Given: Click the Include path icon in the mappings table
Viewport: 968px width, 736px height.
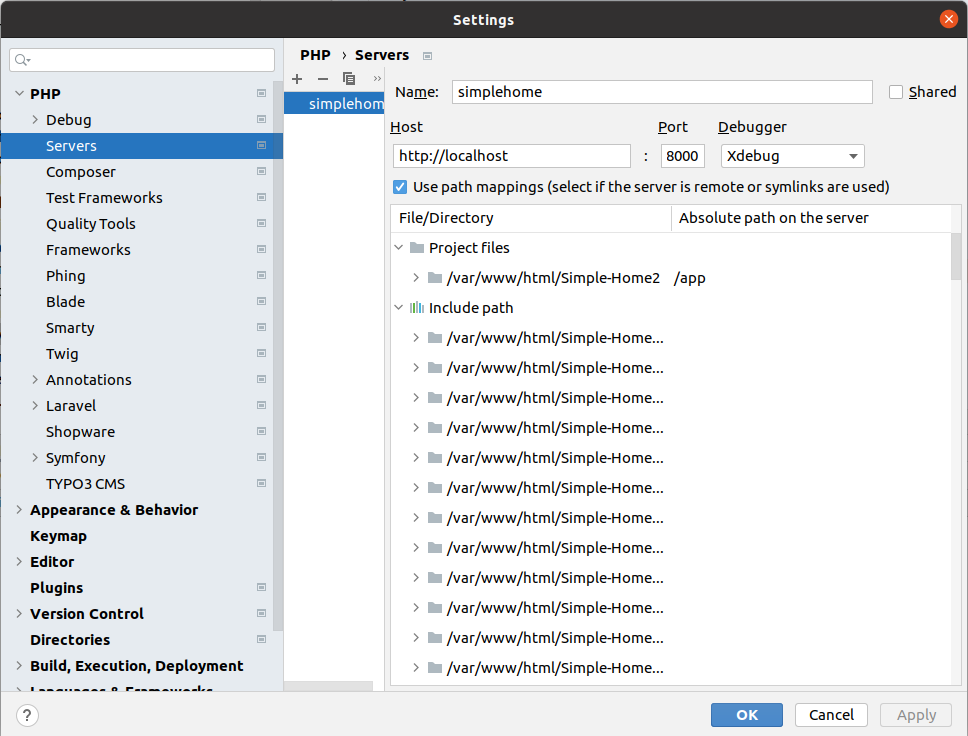Looking at the screenshot, I should coord(434,308).
